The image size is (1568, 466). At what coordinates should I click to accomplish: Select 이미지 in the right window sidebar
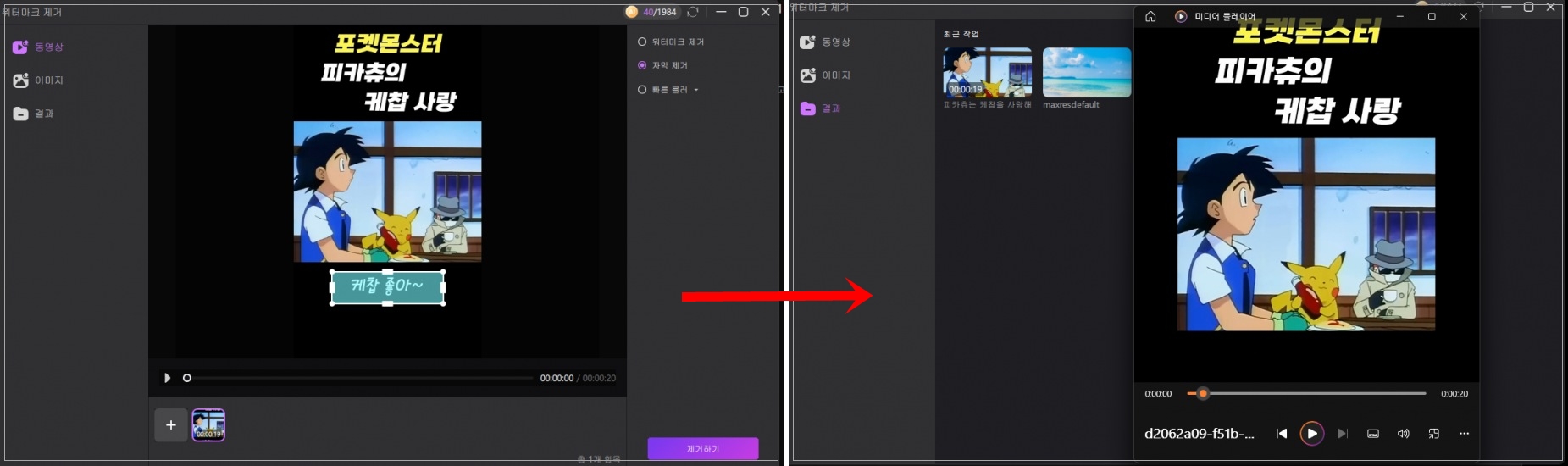[825, 75]
